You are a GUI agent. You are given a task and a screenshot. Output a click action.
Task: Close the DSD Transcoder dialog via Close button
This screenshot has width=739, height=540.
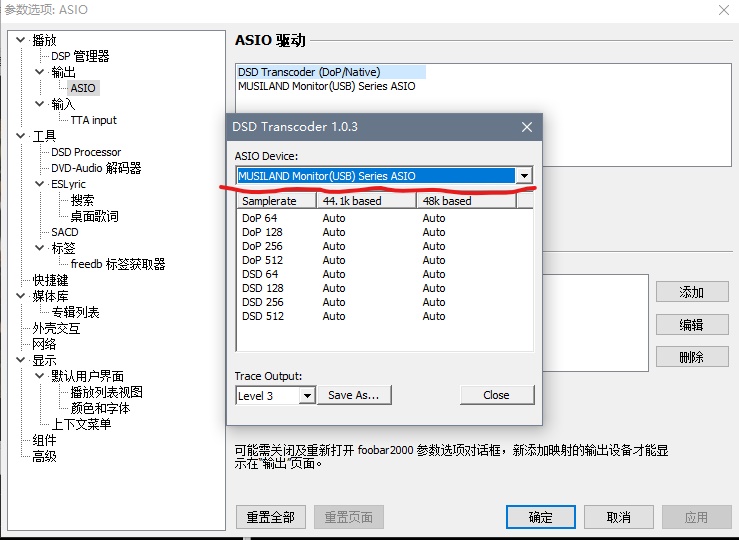point(496,395)
